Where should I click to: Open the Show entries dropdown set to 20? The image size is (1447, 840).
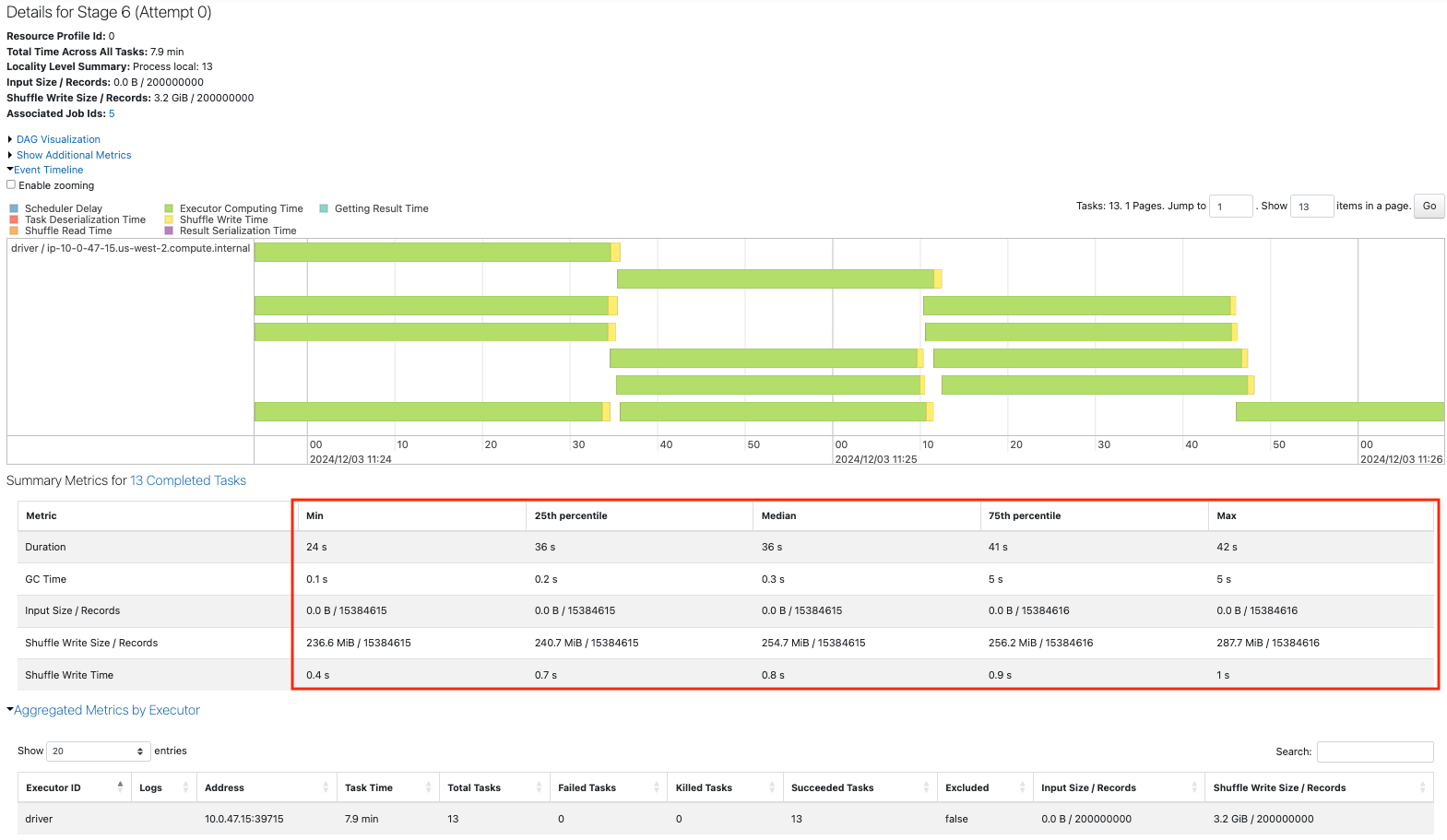point(98,751)
